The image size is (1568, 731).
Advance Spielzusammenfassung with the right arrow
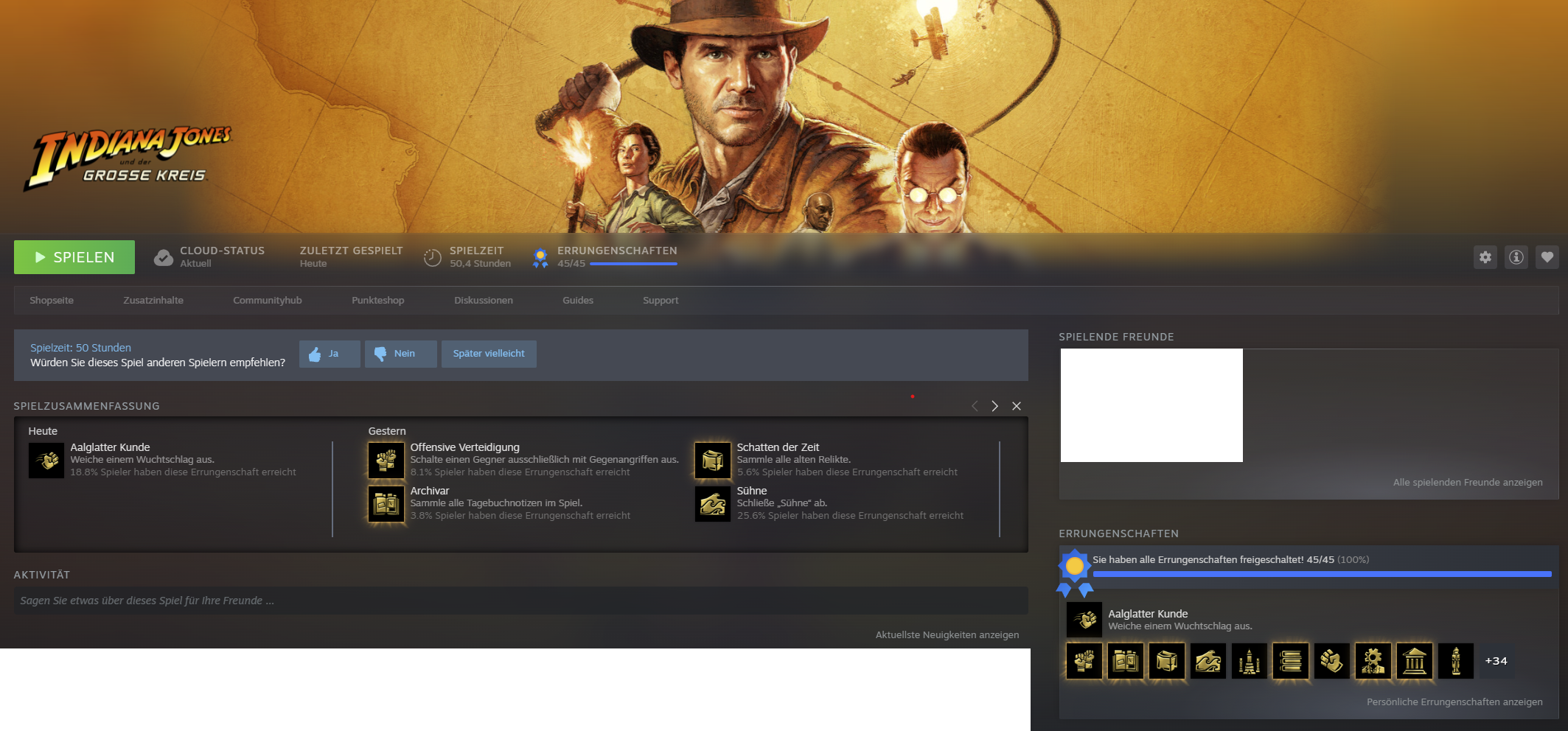[994, 406]
